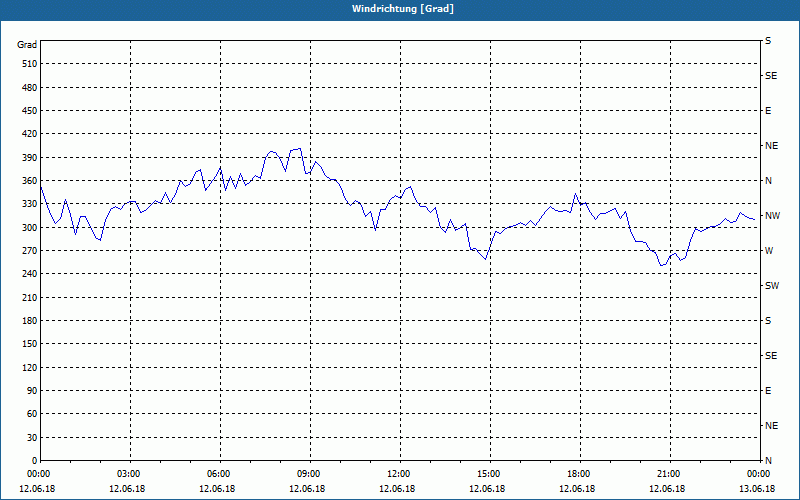Pick the 180 degree axis label
Screen dimensions: 800x500
pyautogui.click(x=30, y=321)
